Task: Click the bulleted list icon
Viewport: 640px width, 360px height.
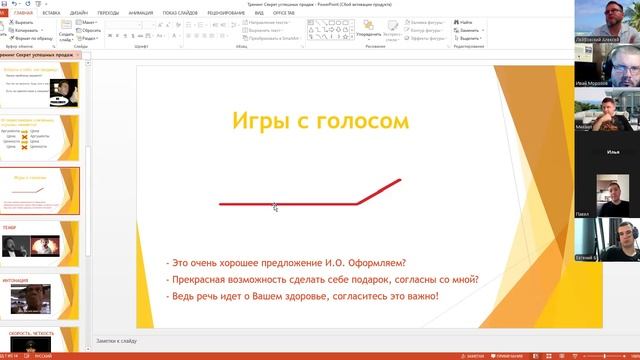Action: [189, 25]
